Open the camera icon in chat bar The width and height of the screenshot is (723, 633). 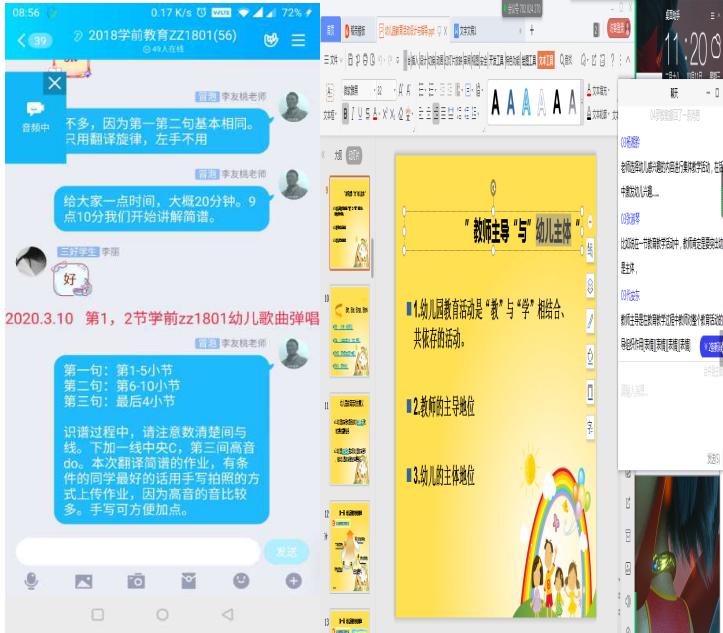click(x=136, y=580)
